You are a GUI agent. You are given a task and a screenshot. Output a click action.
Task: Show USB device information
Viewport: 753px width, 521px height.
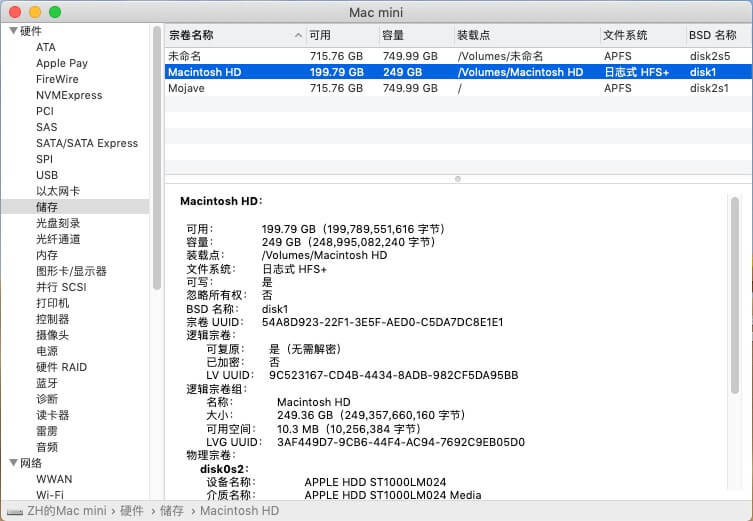pyautogui.click(x=47, y=175)
